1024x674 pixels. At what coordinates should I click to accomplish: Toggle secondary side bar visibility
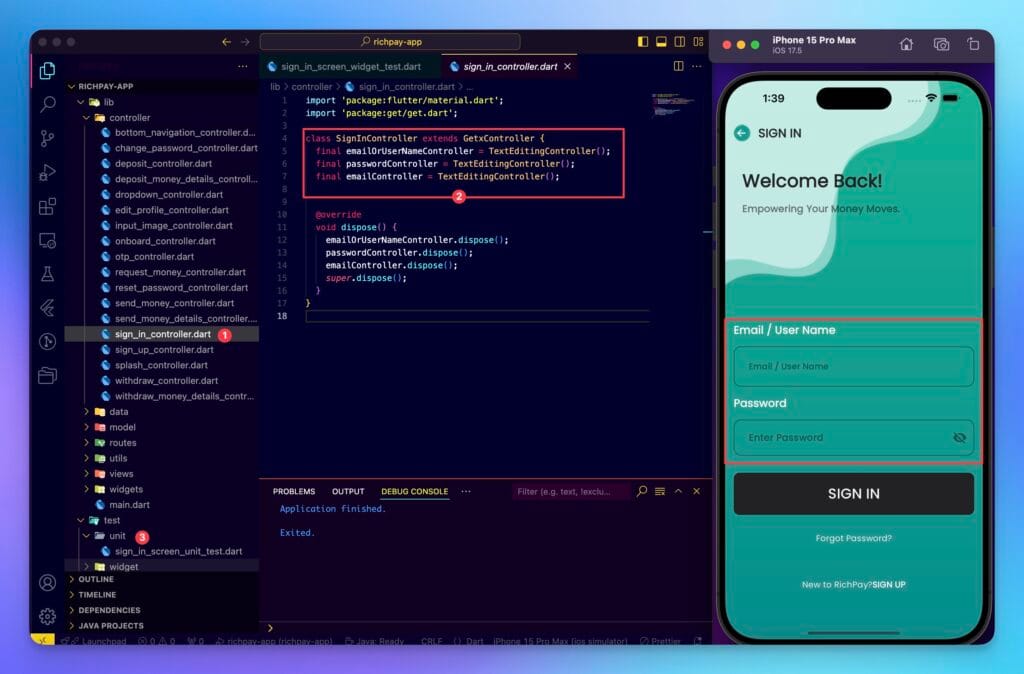679,42
